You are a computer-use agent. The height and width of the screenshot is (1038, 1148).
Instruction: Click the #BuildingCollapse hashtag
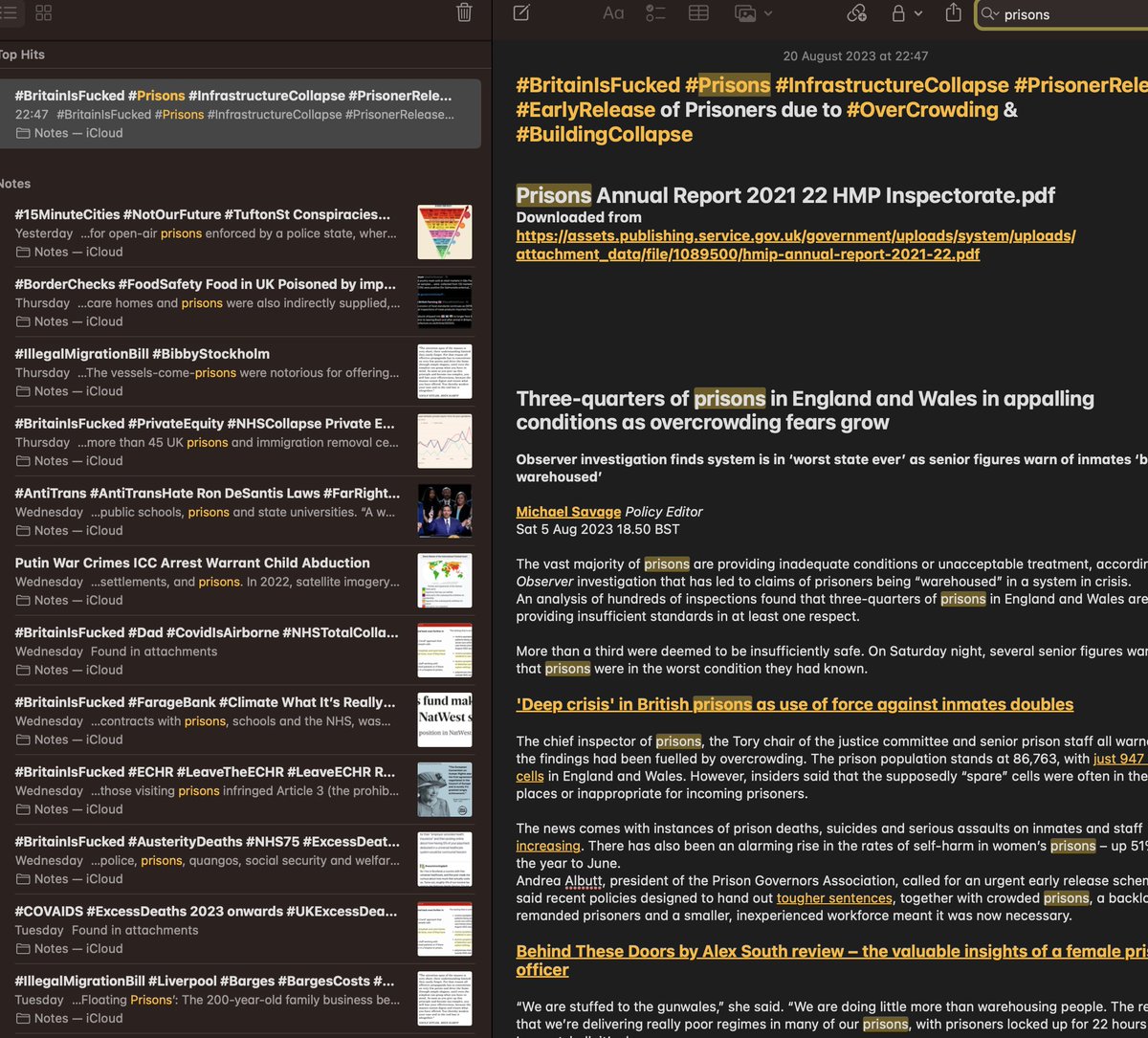pos(605,135)
